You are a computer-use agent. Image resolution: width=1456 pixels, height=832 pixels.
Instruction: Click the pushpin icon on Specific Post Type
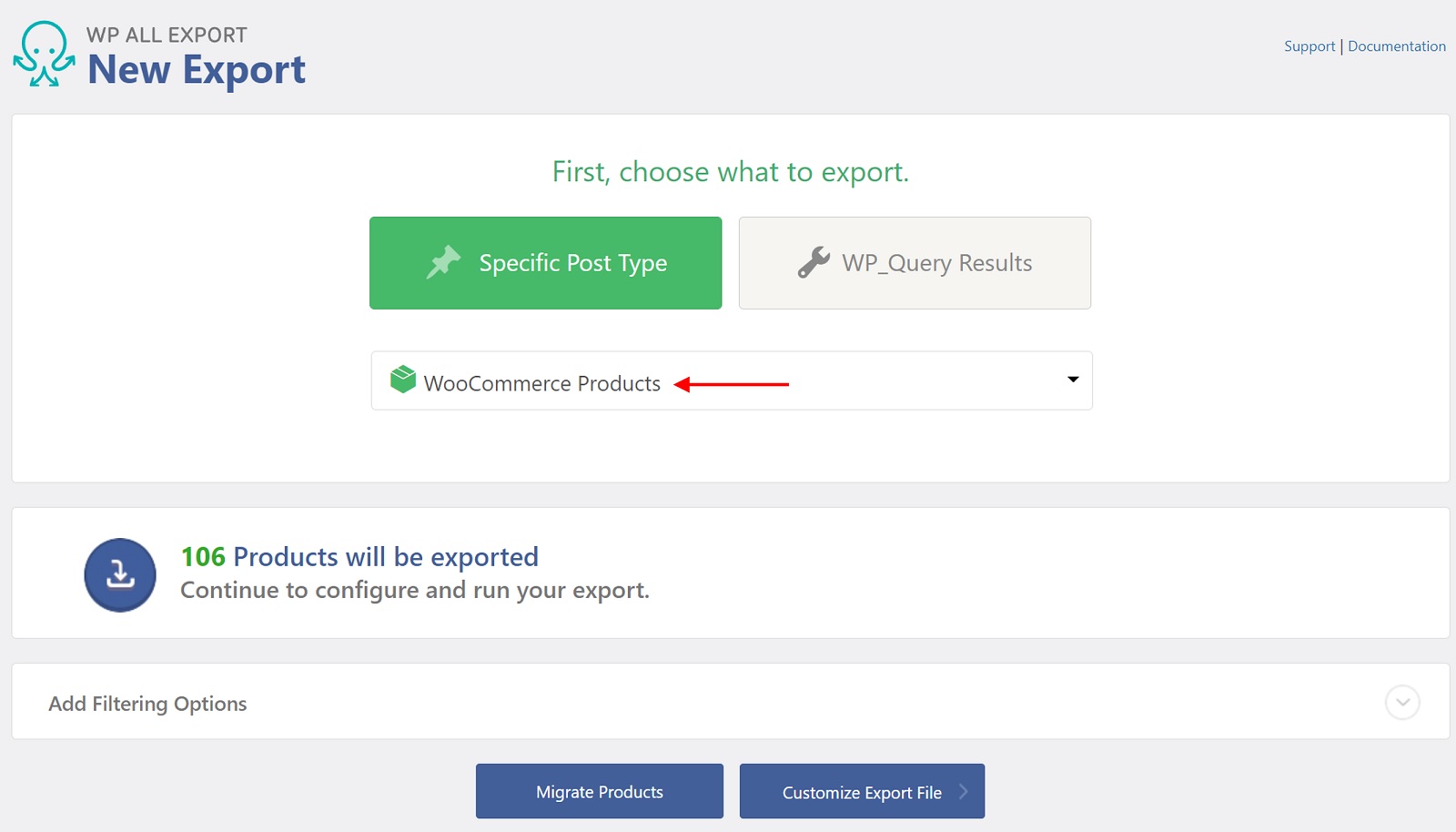tap(441, 262)
